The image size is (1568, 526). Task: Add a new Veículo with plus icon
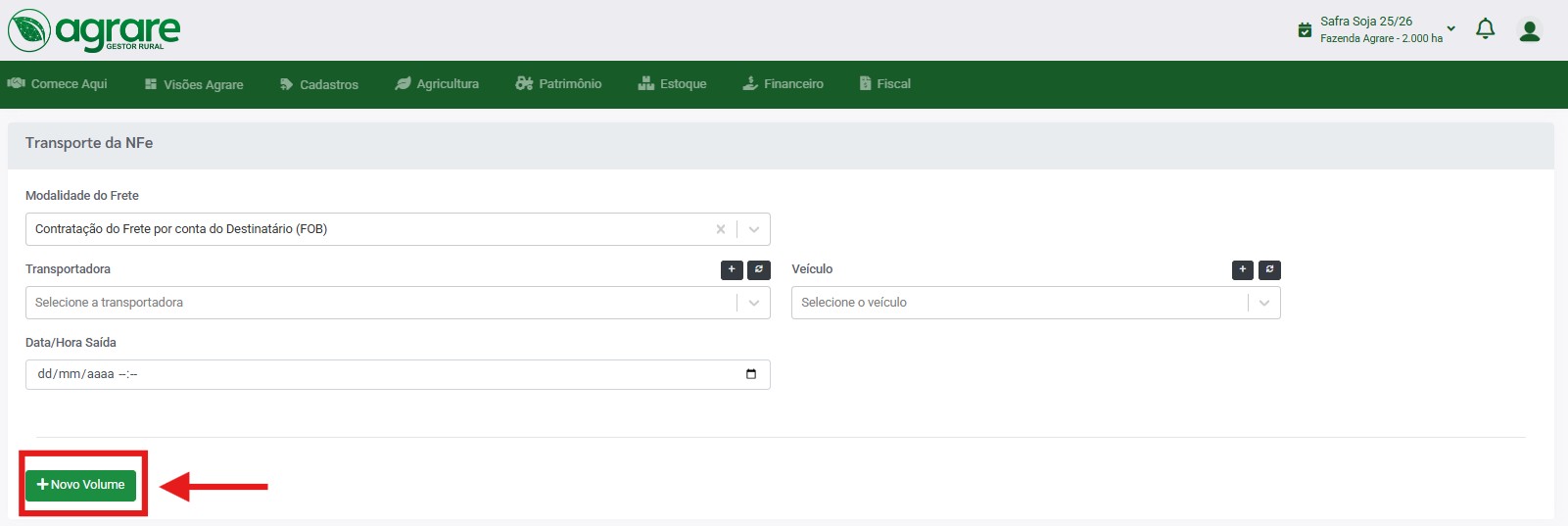1243,270
